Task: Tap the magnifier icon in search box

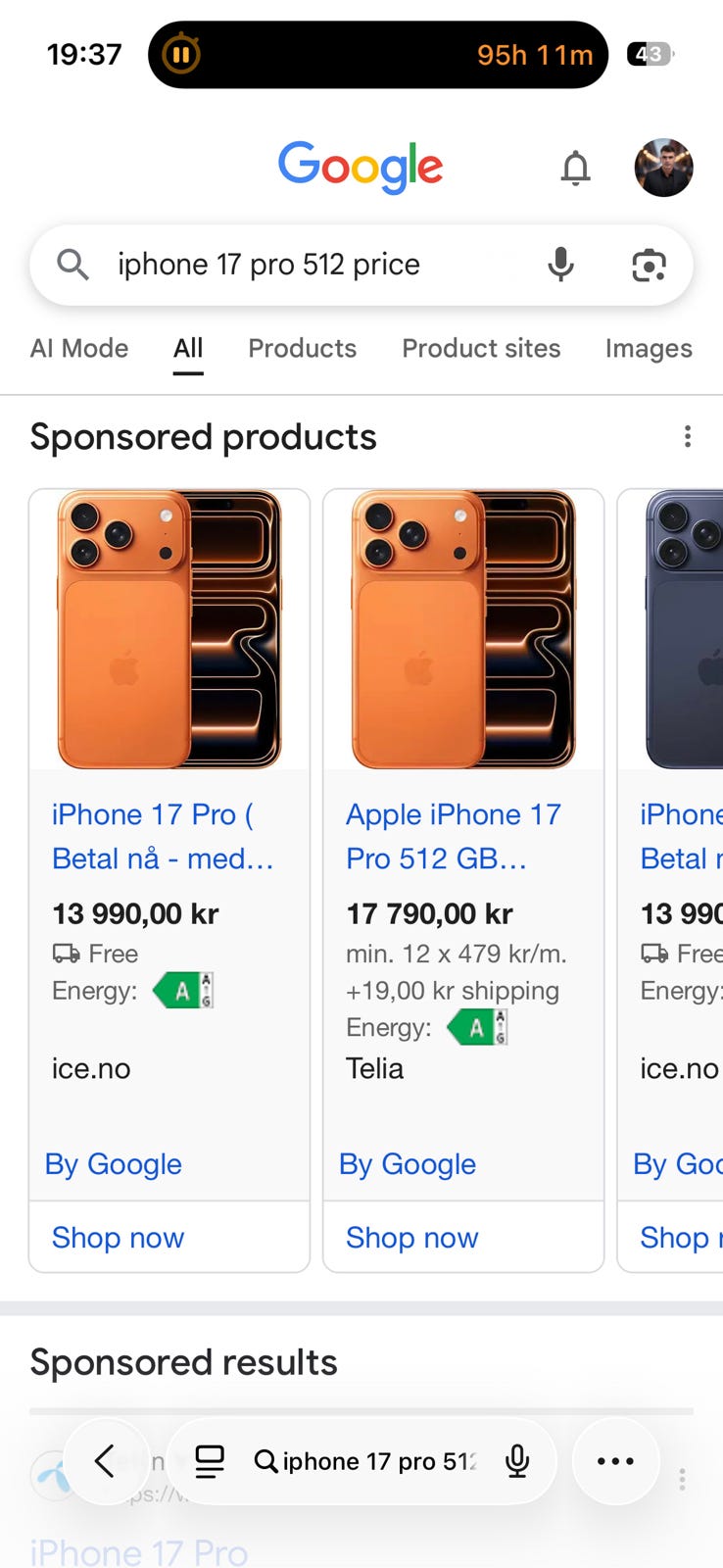Action: click(72, 265)
